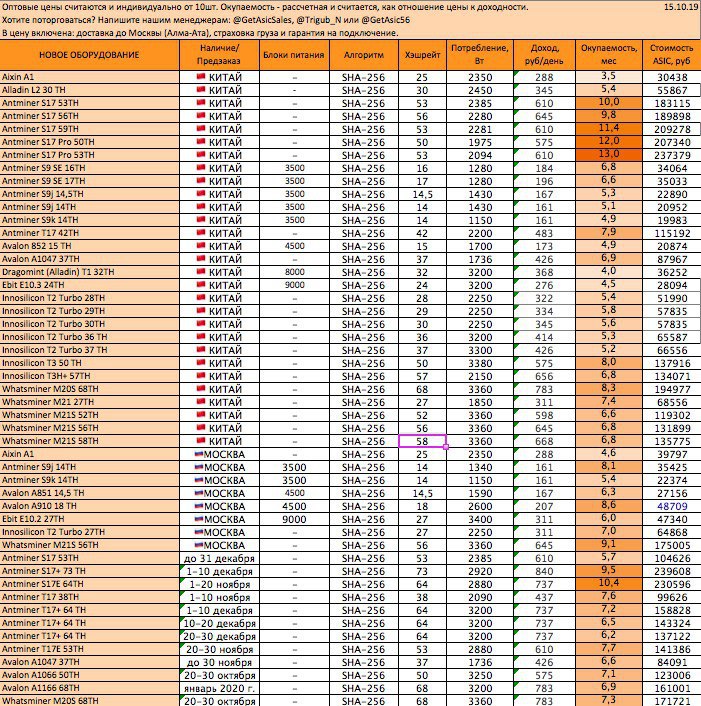Select the 'Стоимость ASIC, руб' header cell
This screenshot has height=706, width=701.
671,55
